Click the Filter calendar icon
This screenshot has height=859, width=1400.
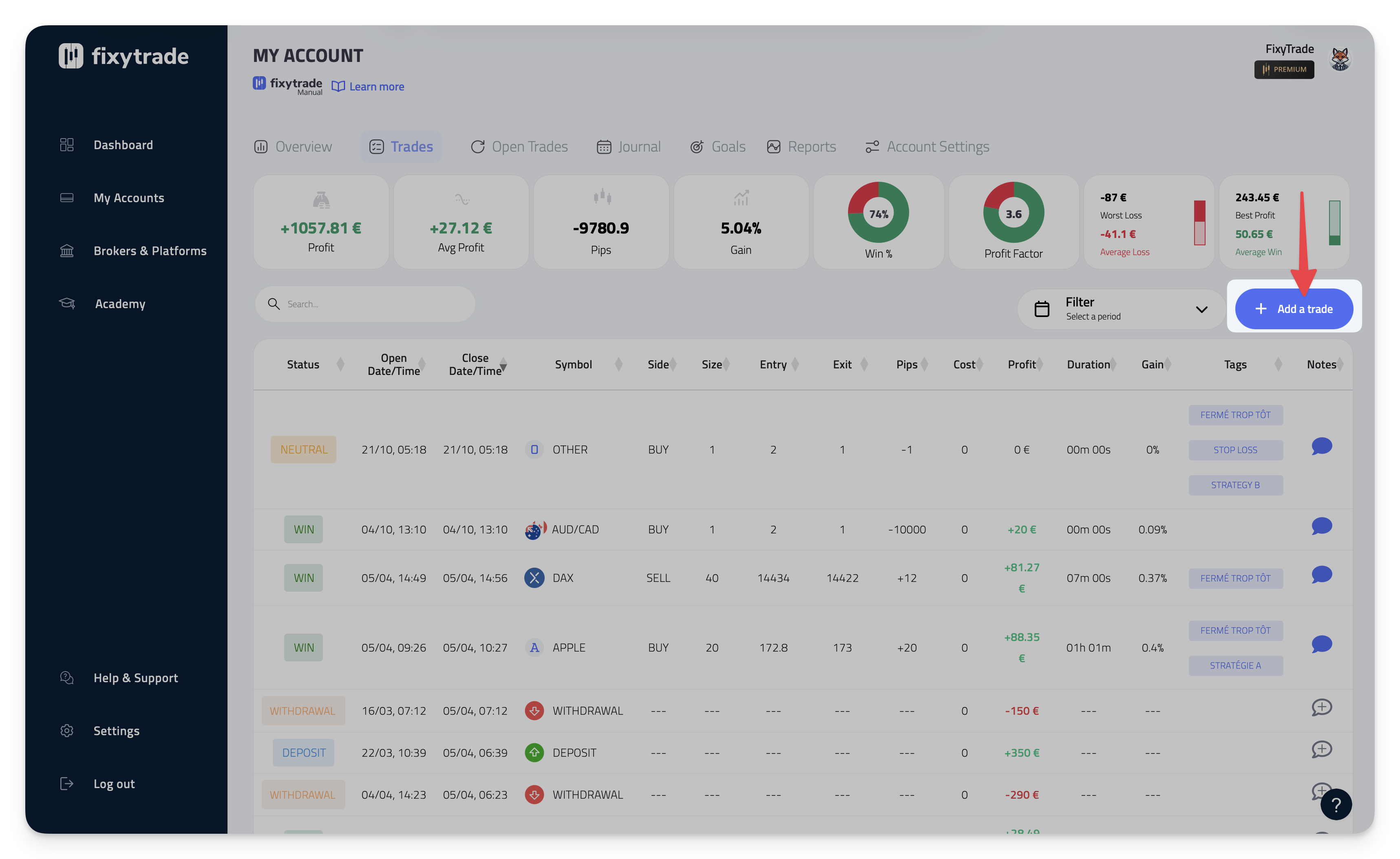[1041, 309]
